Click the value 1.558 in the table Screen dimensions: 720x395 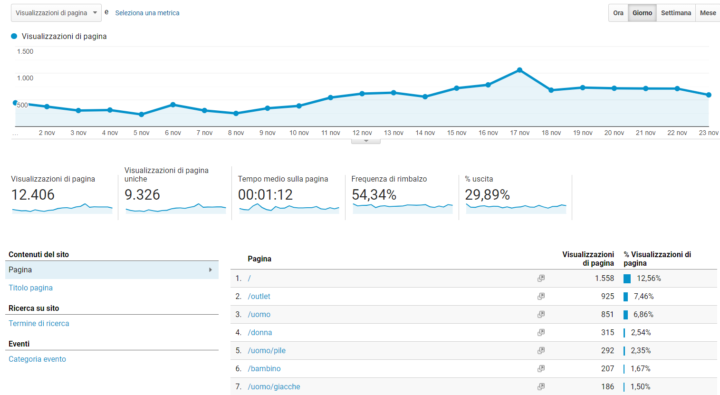[604, 278]
